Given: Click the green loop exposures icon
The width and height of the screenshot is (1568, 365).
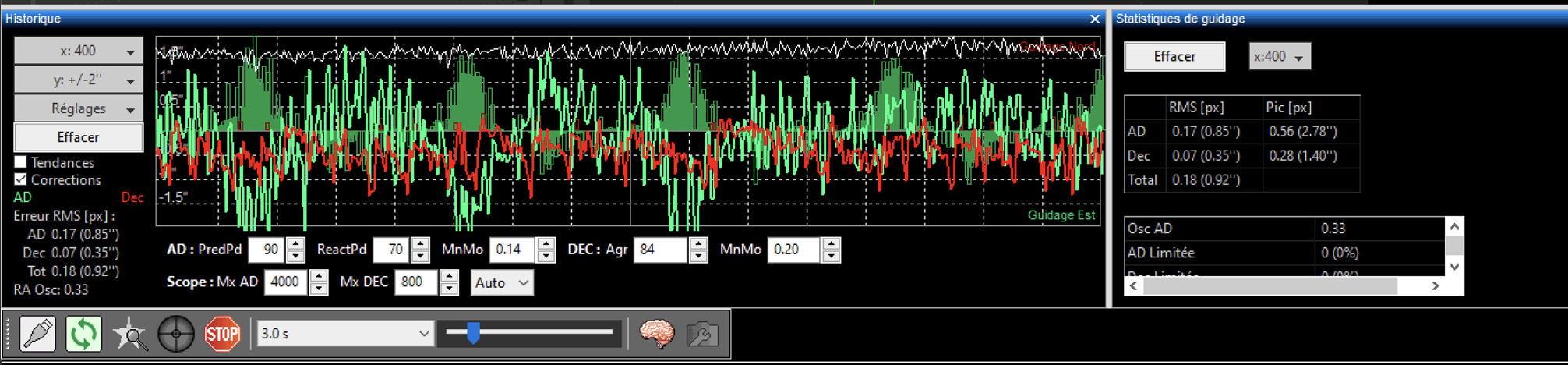Looking at the screenshot, I should [x=83, y=334].
